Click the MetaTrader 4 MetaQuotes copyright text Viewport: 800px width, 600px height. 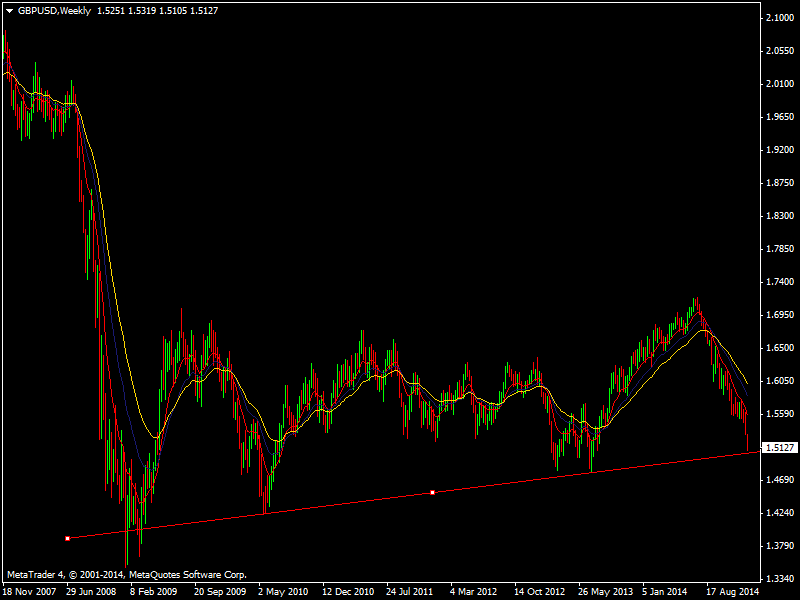pyautogui.click(x=127, y=574)
